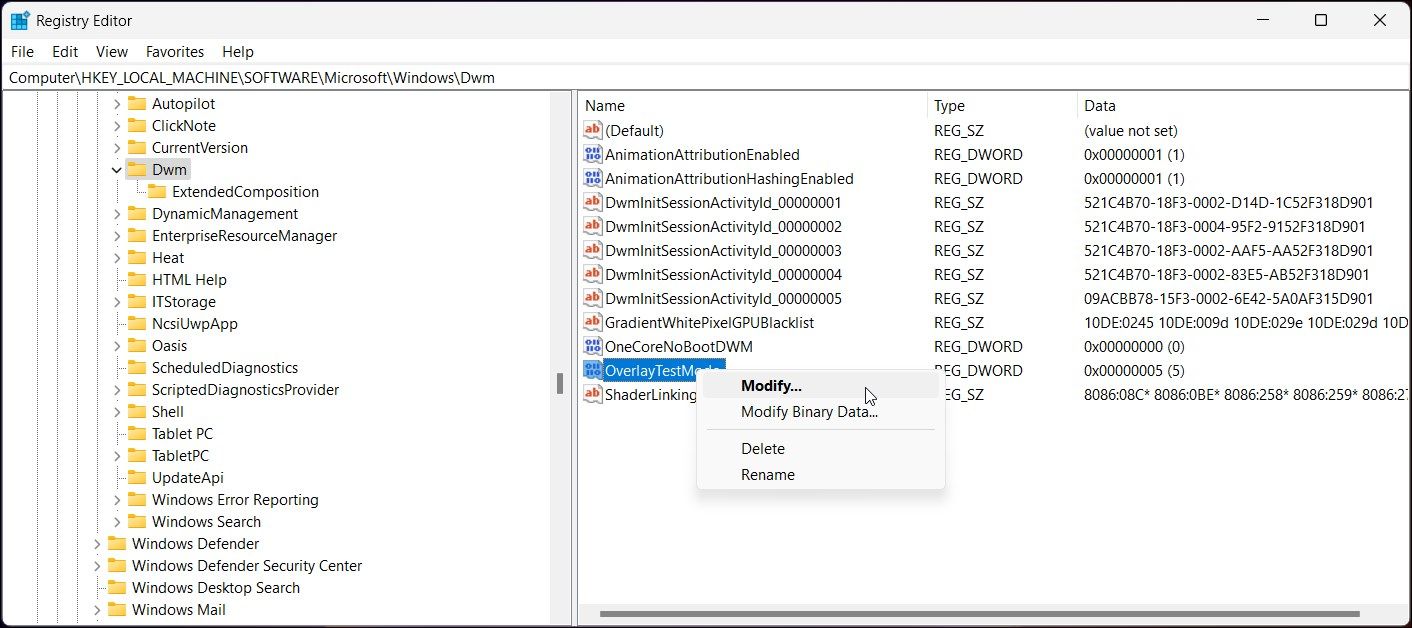This screenshot has height=628, width=1412.
Task: Click the REG_DWORD icon beside AnimationAttributionEnabled
Action: point(592,154)
